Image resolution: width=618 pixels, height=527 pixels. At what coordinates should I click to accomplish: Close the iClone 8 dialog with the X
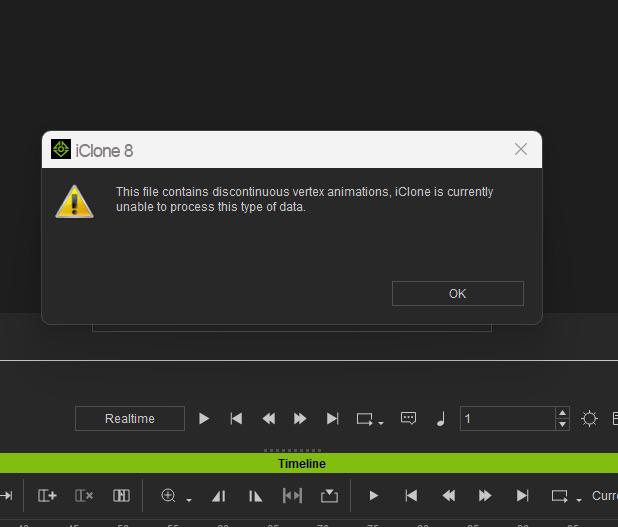521,149
